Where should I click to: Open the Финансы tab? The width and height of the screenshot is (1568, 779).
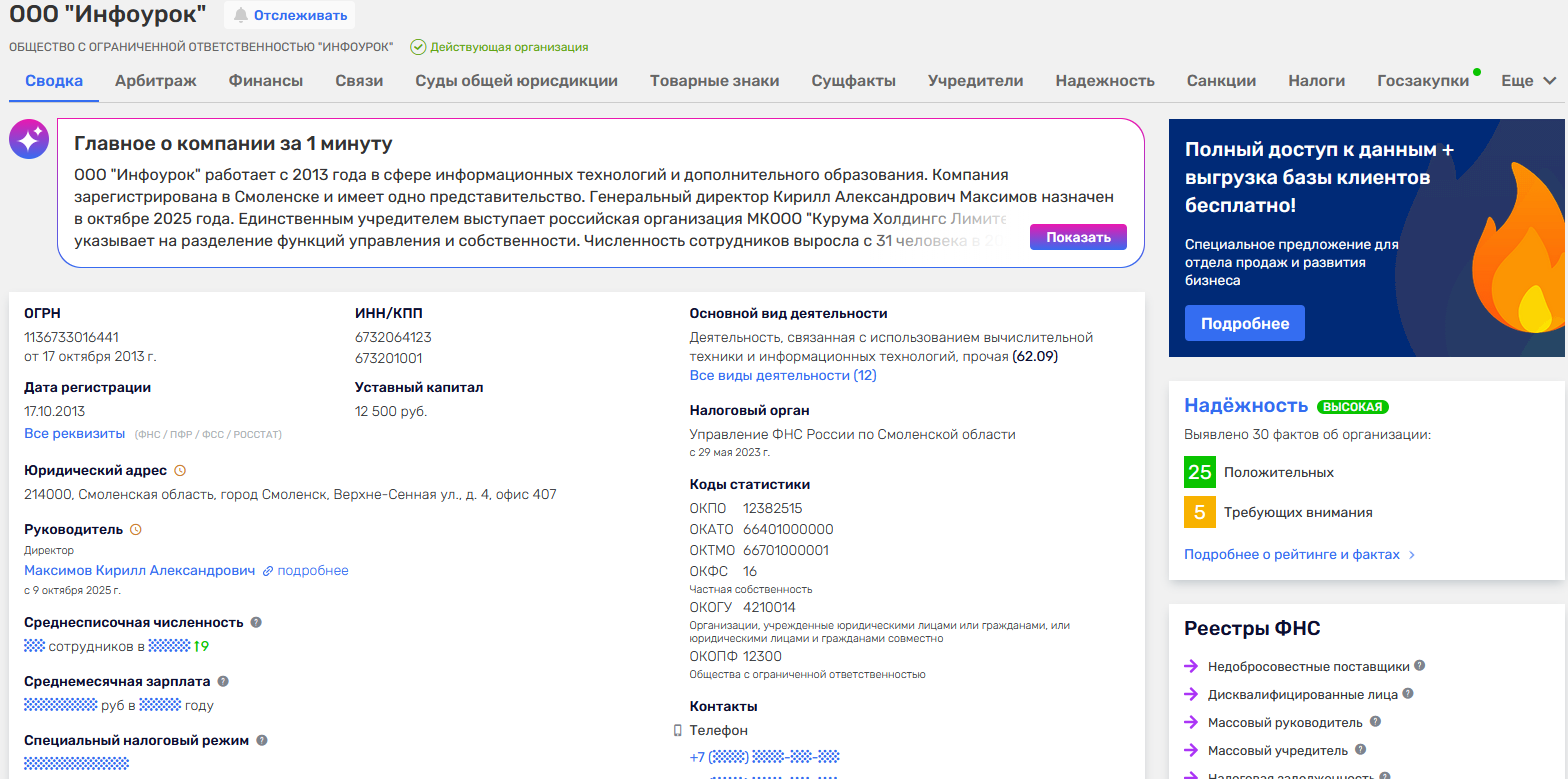(266, 81)
